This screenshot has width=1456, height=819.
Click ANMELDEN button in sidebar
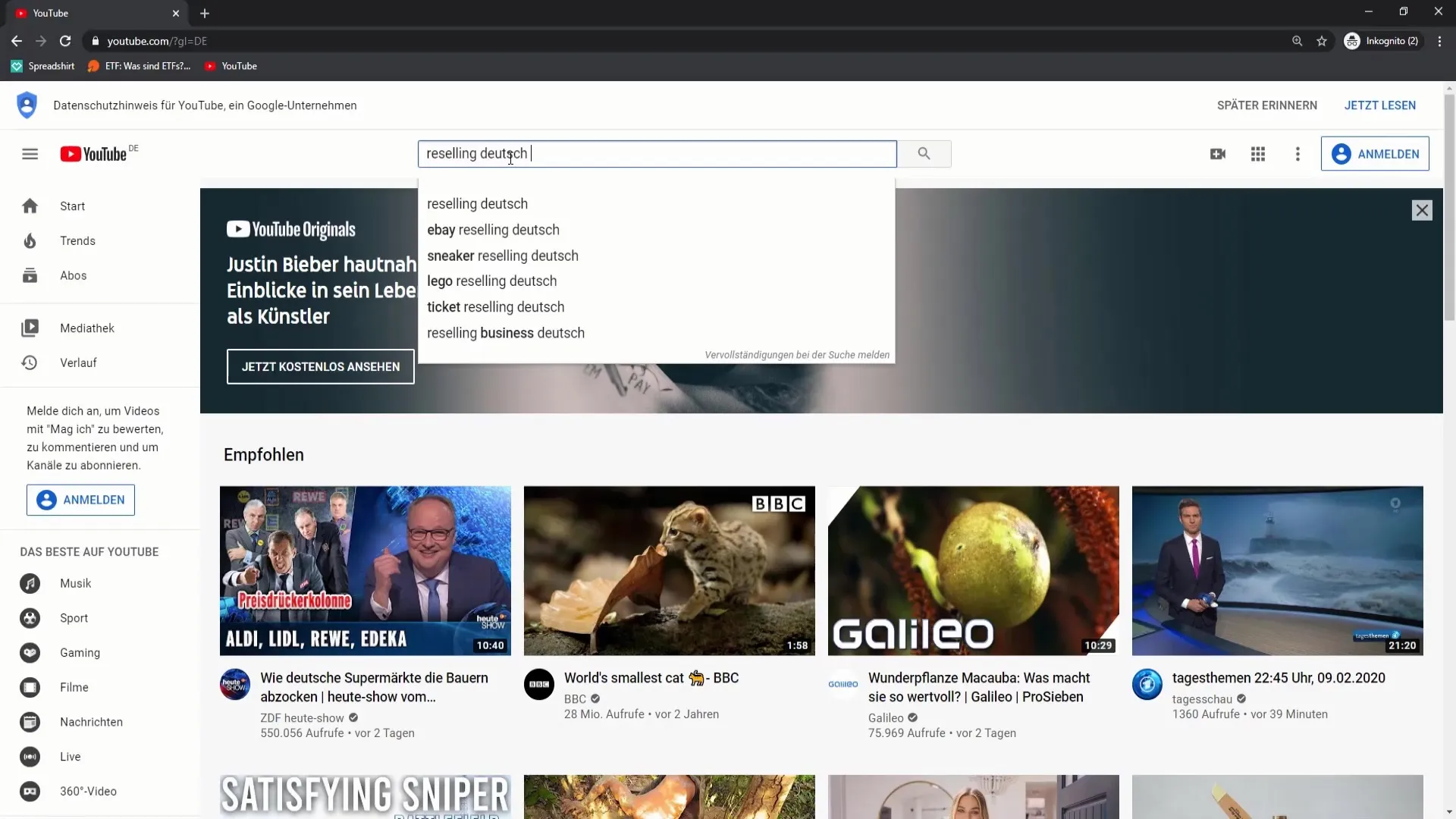(x=80, y=500)
